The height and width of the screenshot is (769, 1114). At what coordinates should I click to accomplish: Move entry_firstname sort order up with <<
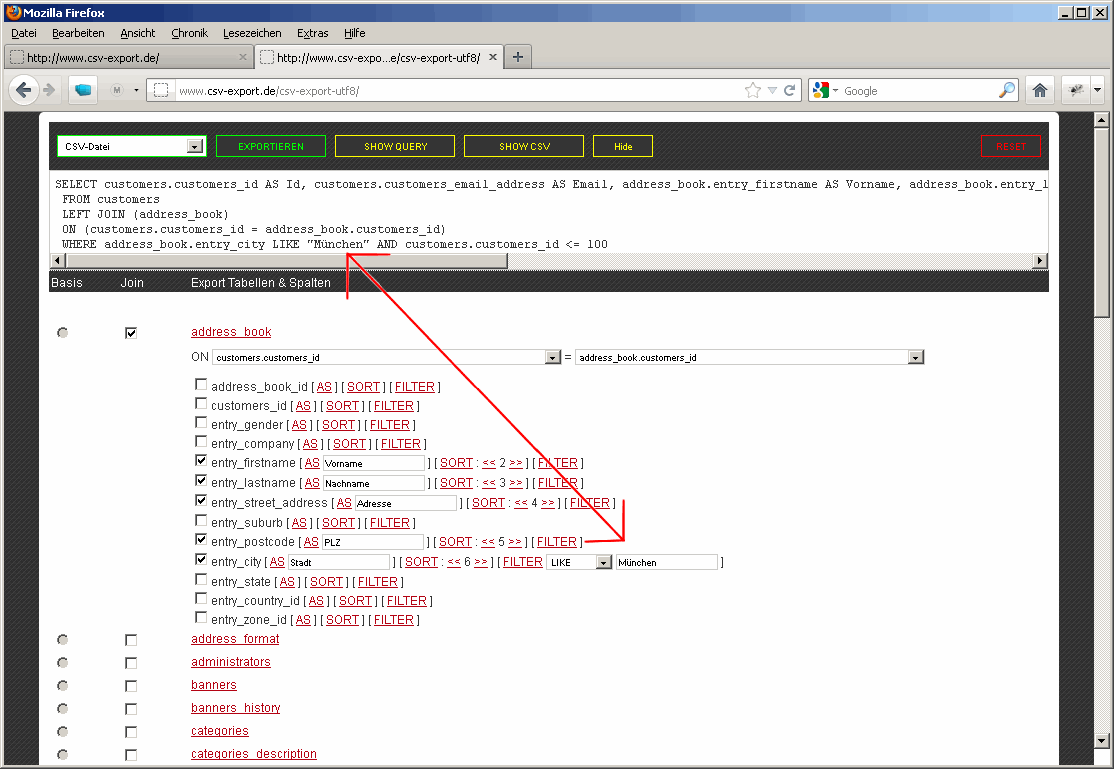coord(489,463)
